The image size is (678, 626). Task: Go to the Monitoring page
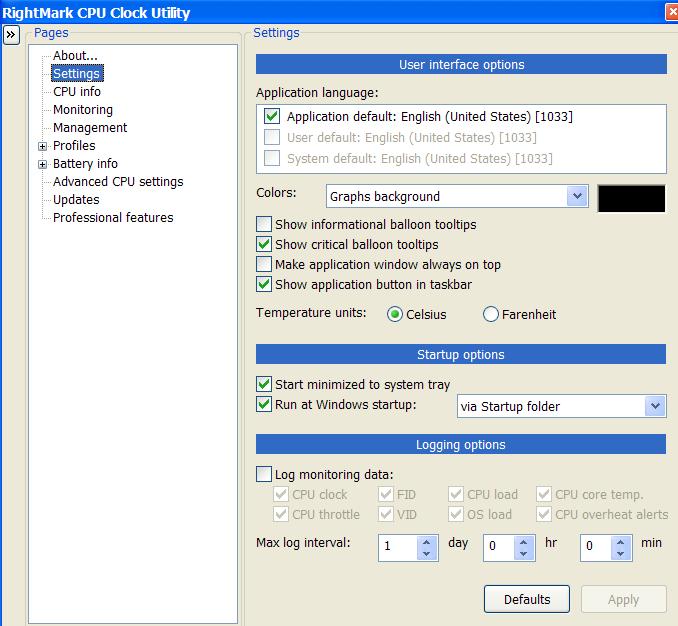(x=83, y=110)
